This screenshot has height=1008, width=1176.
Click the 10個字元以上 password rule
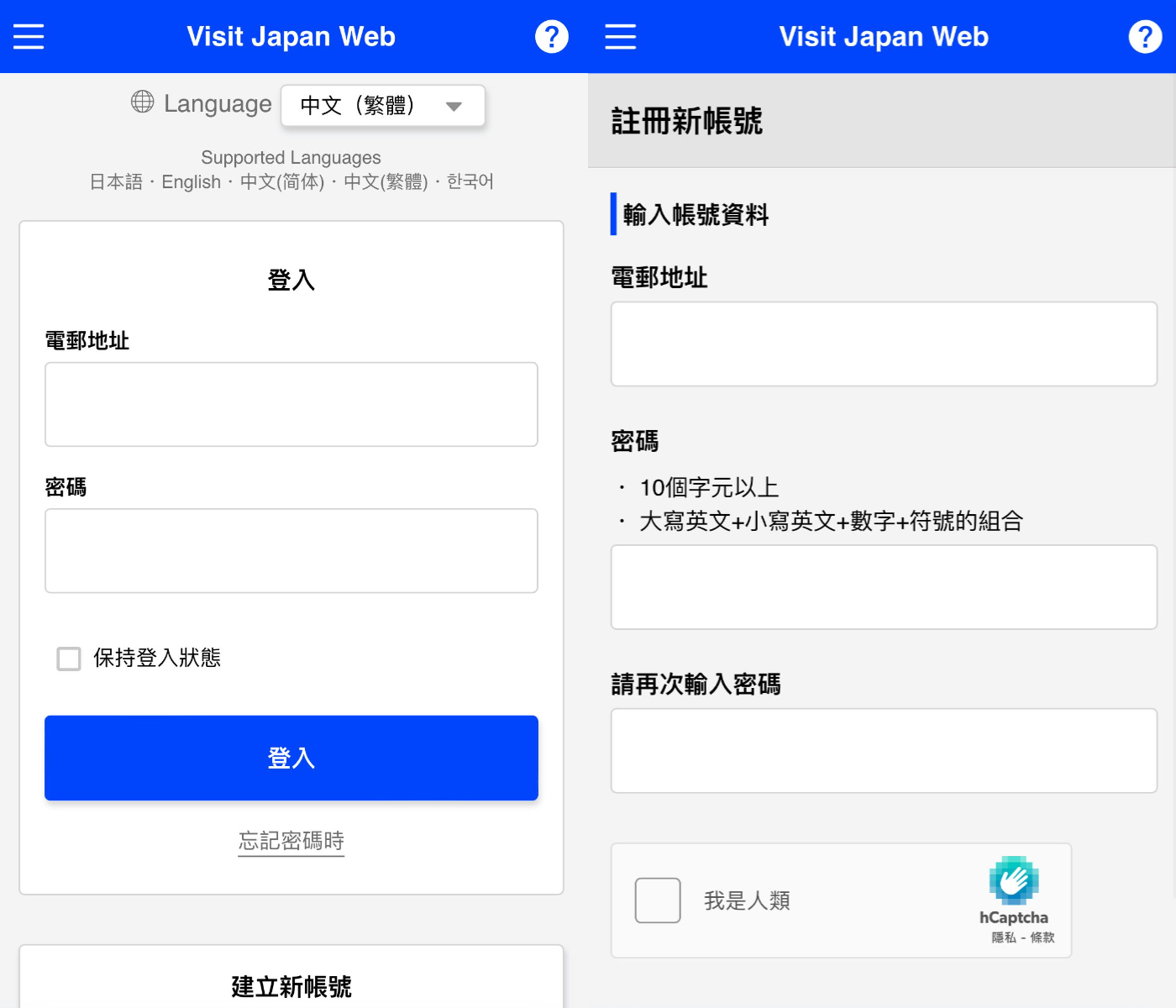710,487
